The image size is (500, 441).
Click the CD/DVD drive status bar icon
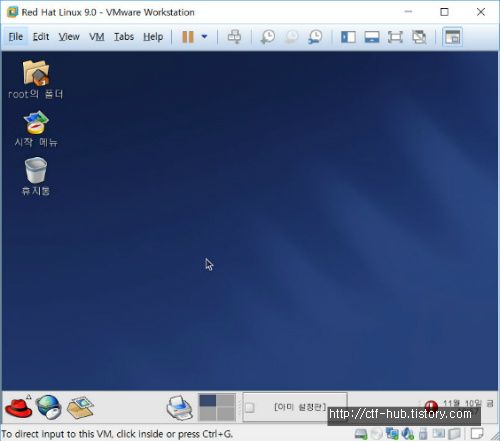coord(377,434)
